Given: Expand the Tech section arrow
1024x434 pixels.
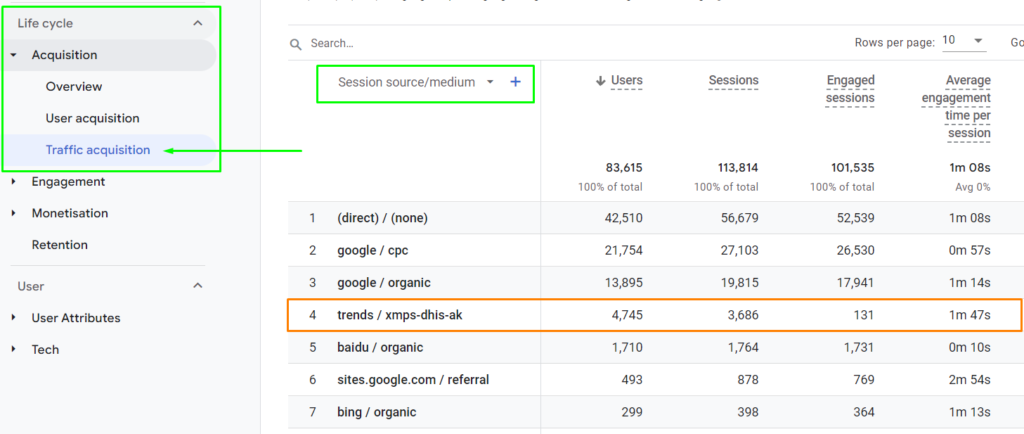Looking at the screenshot, I should [14, 349].
